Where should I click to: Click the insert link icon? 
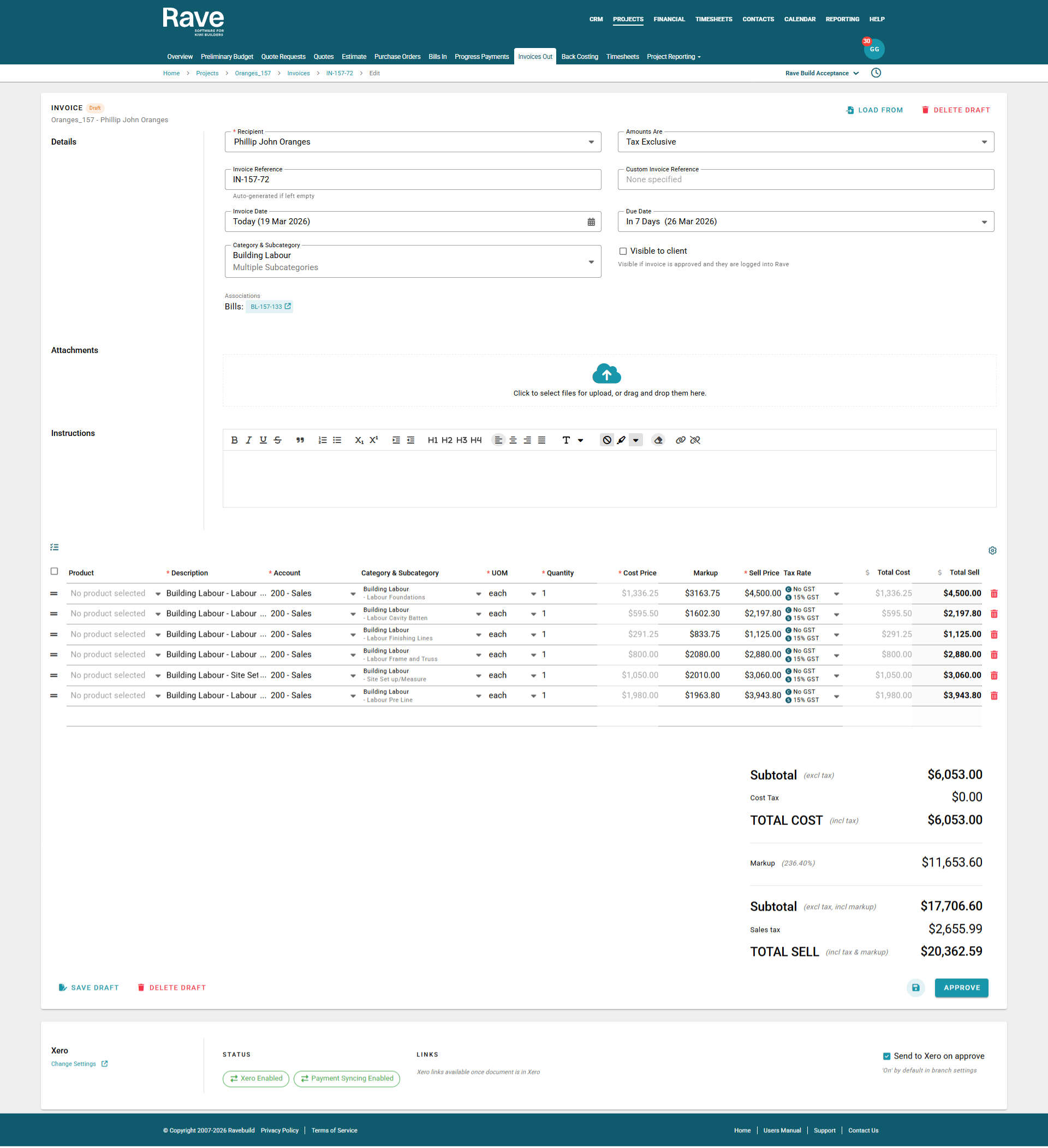coord(680,440)
